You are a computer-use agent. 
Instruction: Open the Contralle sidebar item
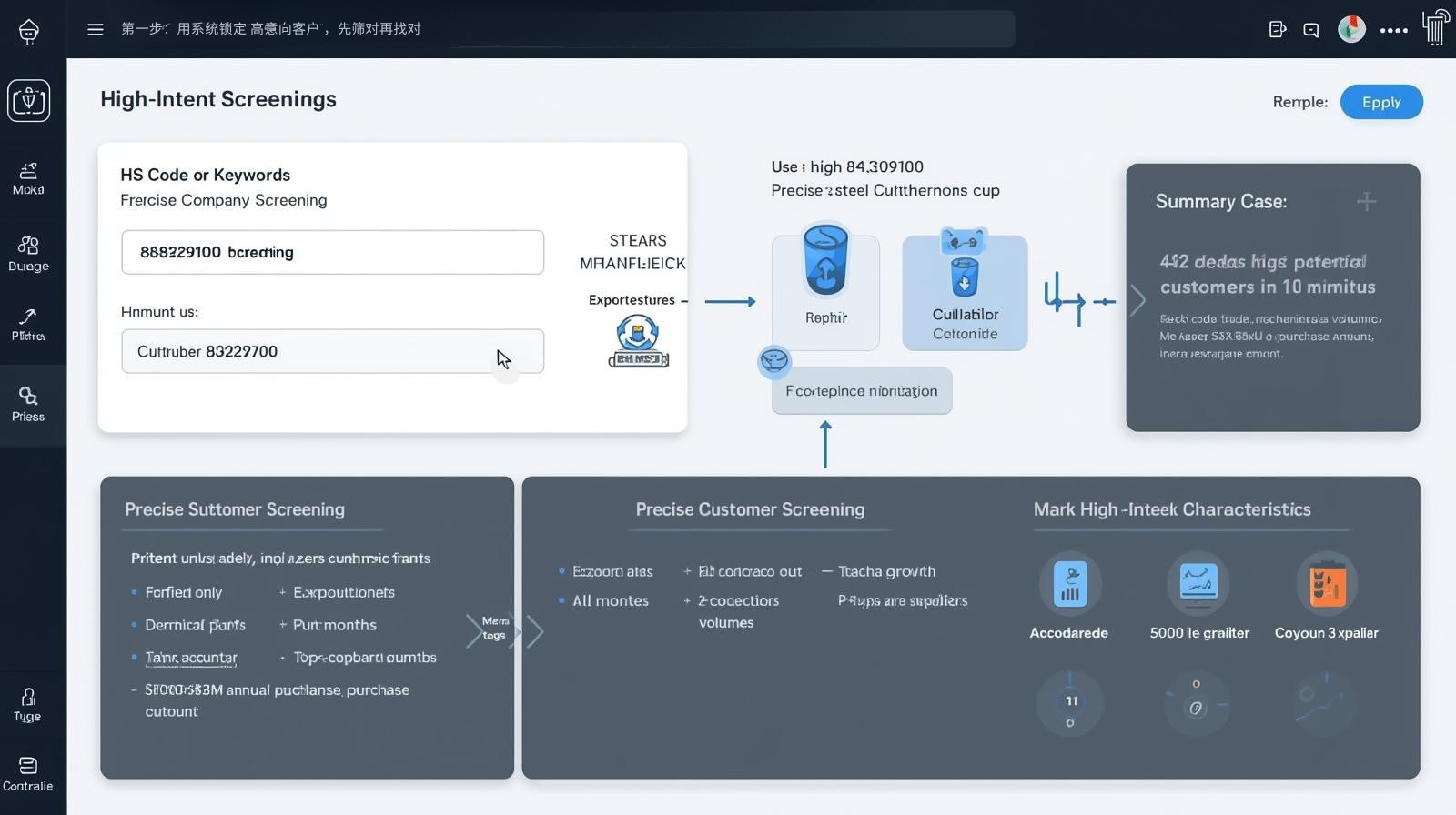[x=28, y=774]
